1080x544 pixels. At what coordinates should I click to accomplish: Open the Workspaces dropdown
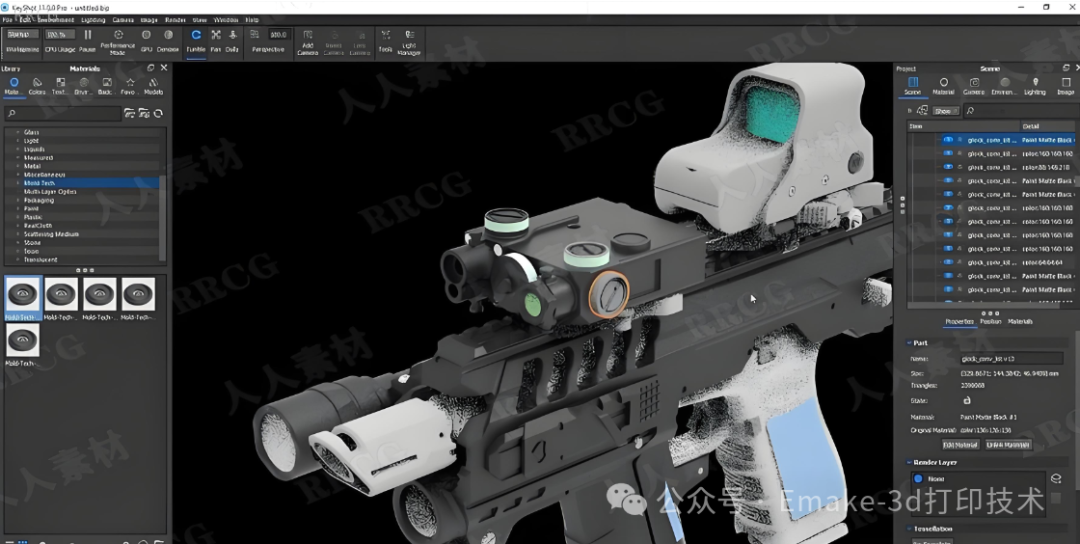pos(22,34)
